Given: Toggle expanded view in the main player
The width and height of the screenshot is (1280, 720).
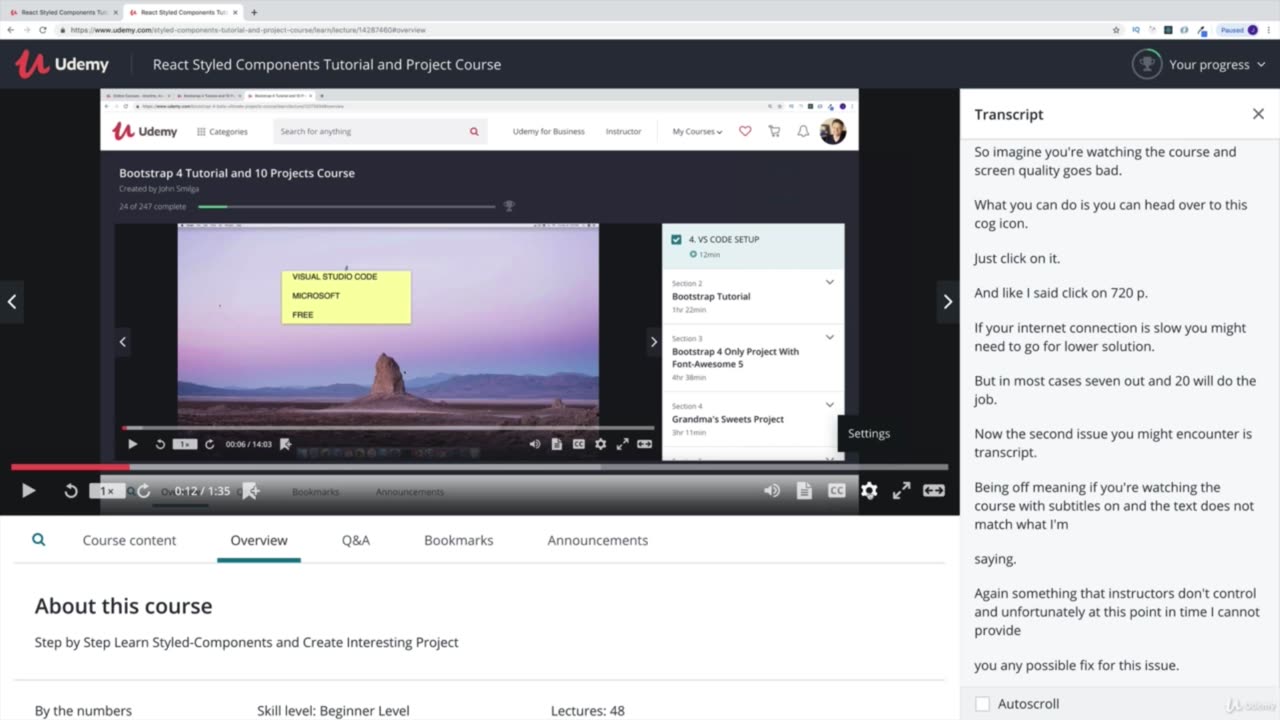Looking at the screenshot, I should click(934, 490).
